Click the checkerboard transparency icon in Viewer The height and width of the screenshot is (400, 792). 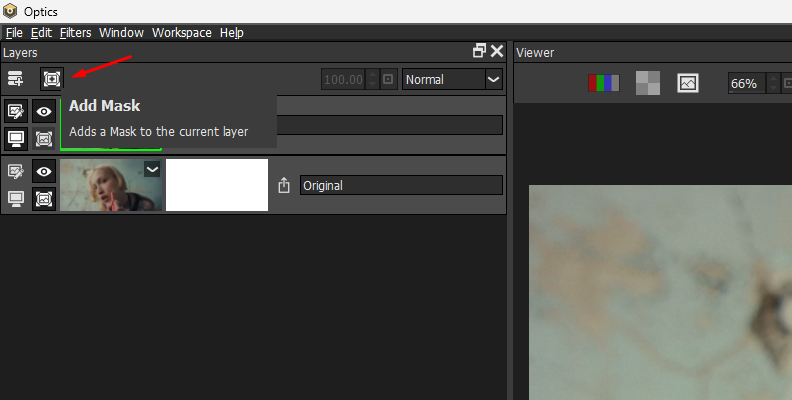click(x=648, y=83)
